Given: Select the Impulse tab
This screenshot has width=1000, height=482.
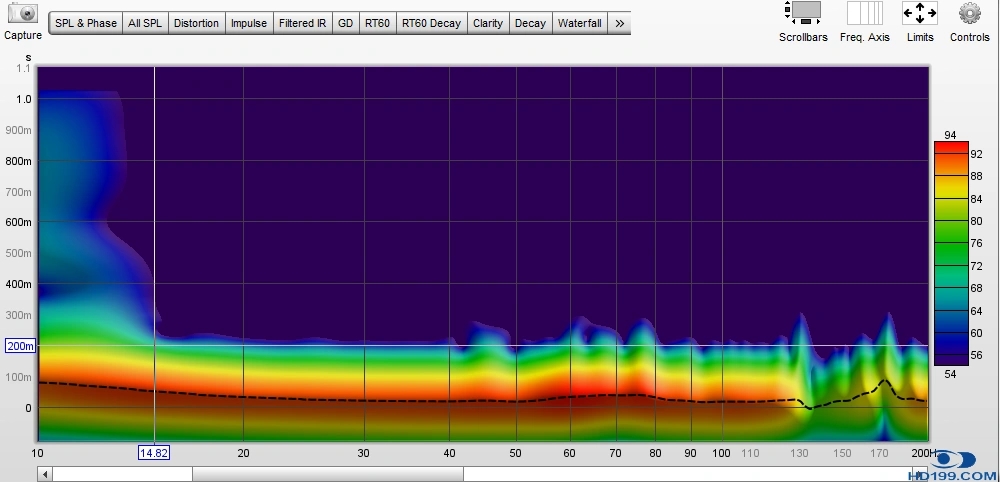Looking at the screenshot, I should pyautogui.click(x=249, y=23).
